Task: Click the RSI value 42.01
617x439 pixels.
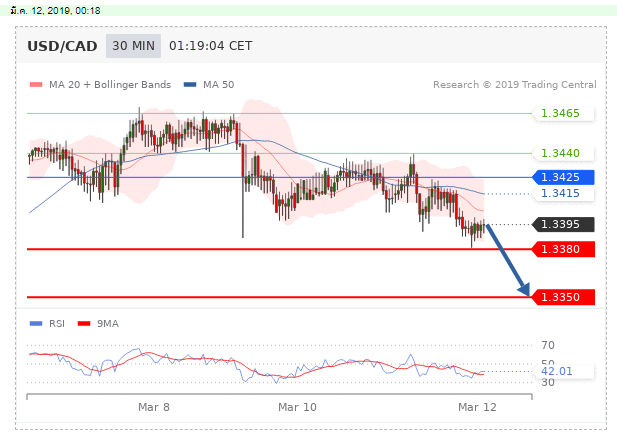Action: 557,371
